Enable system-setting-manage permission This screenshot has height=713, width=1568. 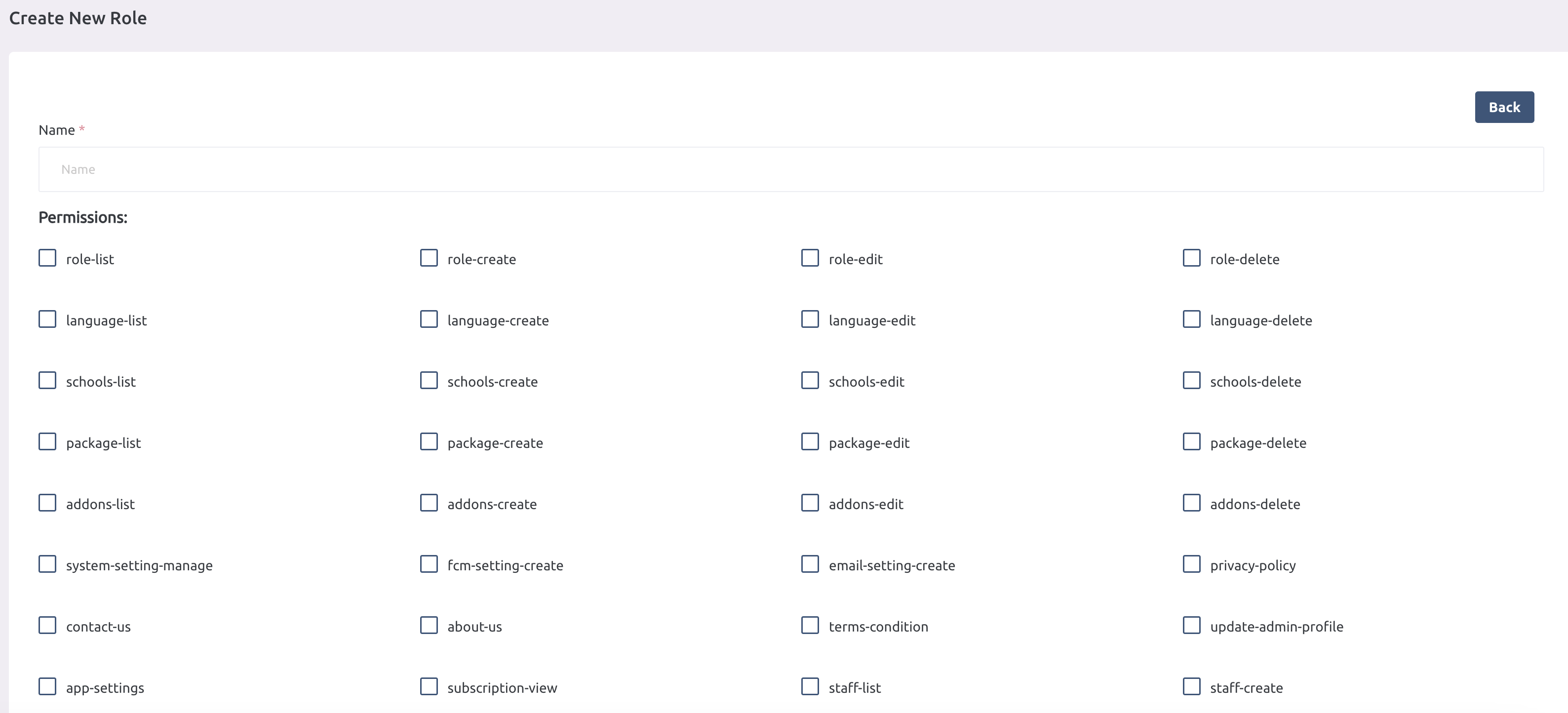[x=47, y=564]
